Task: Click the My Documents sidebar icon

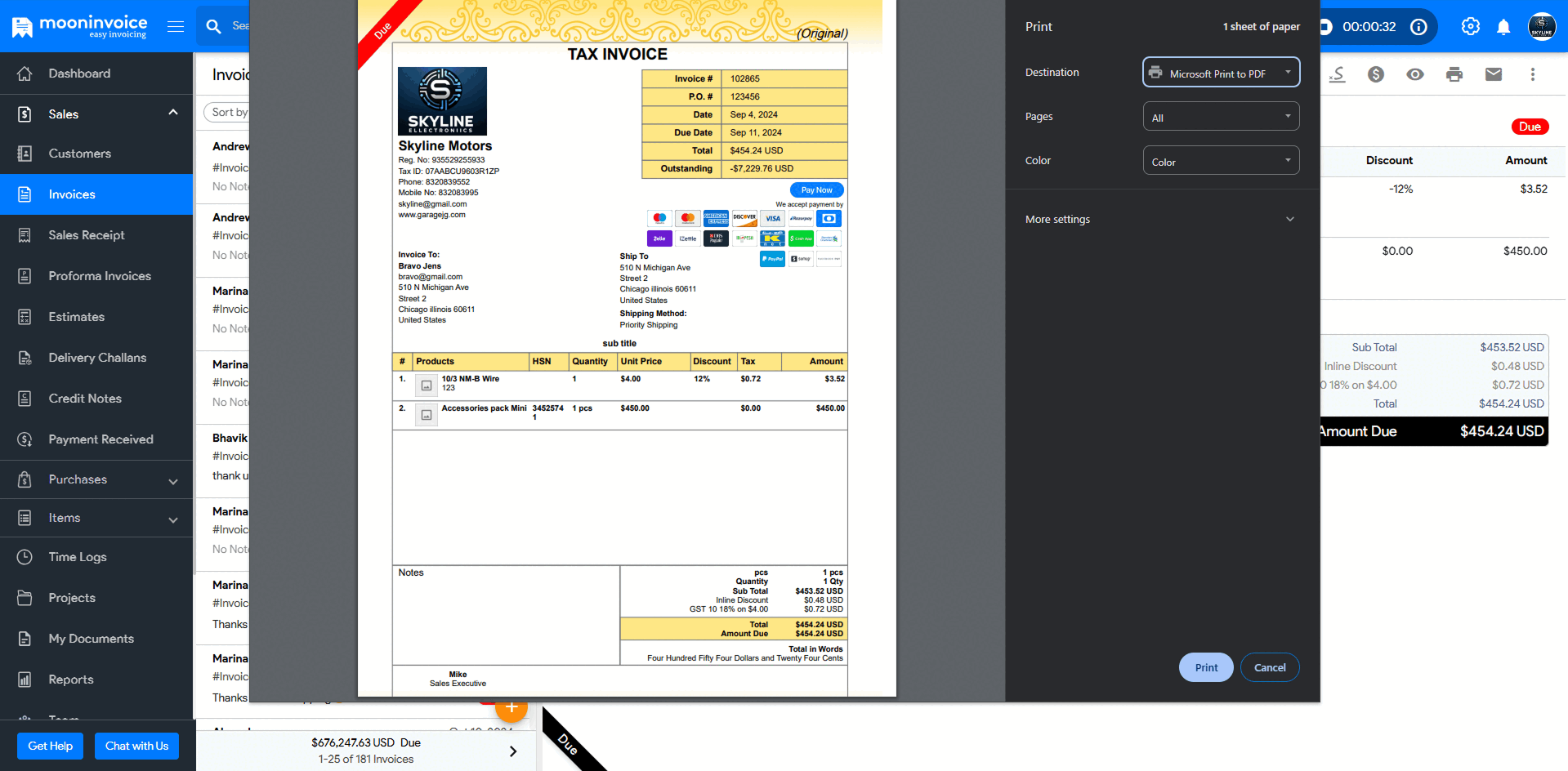Action: pos(25,639)
